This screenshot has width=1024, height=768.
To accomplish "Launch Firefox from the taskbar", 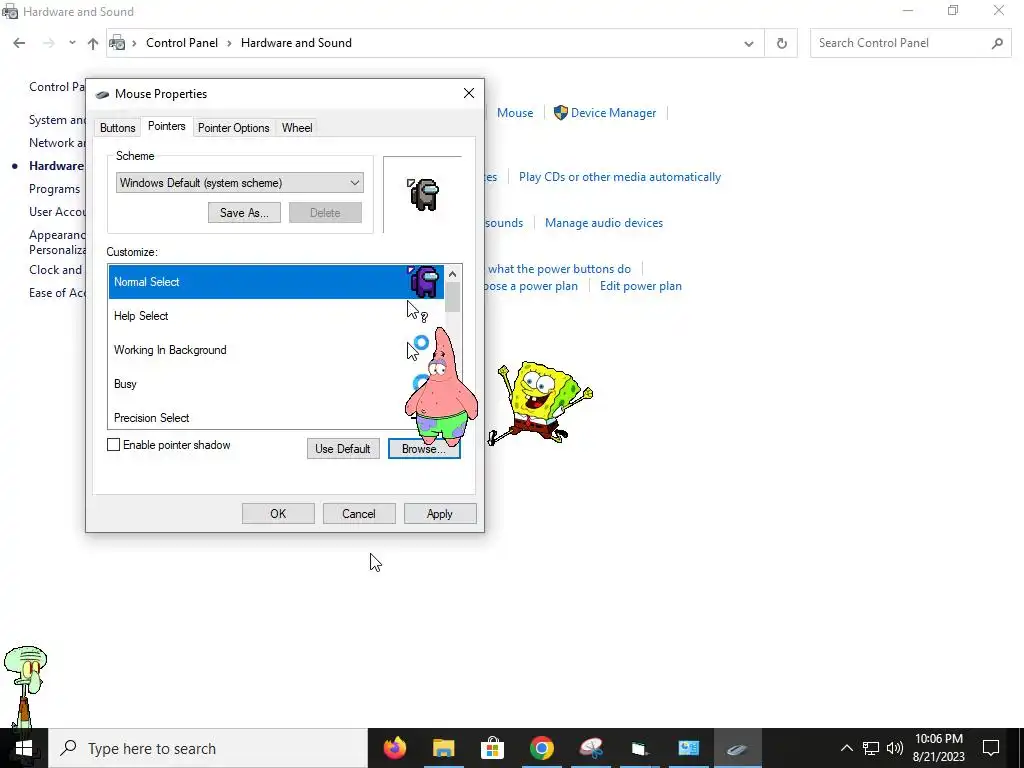I will coord(394,748).
